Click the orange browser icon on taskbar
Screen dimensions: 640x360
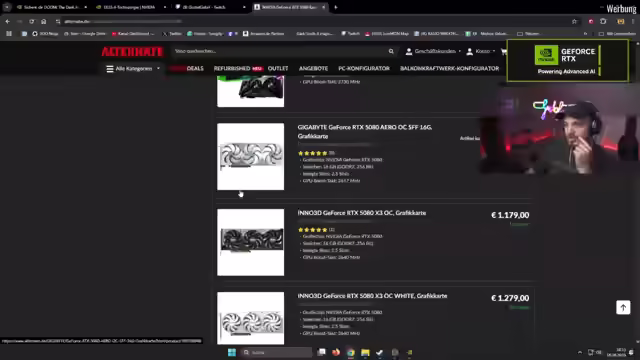click(x=336, y=352)
